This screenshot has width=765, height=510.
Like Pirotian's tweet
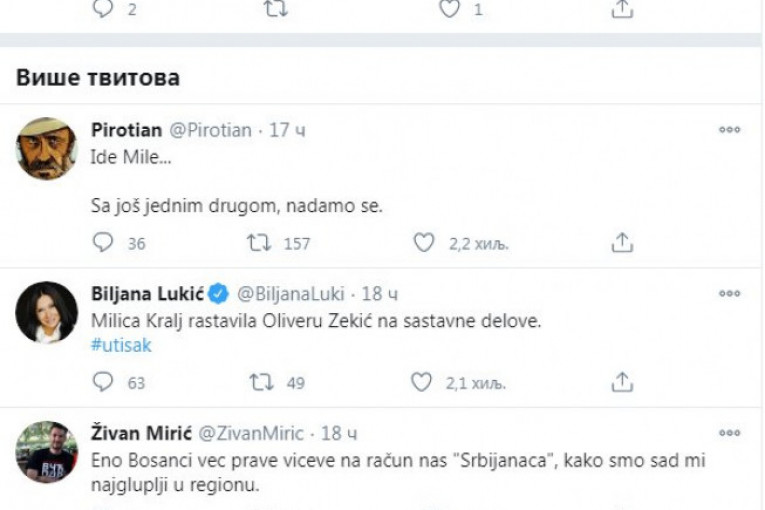point(424,243)
